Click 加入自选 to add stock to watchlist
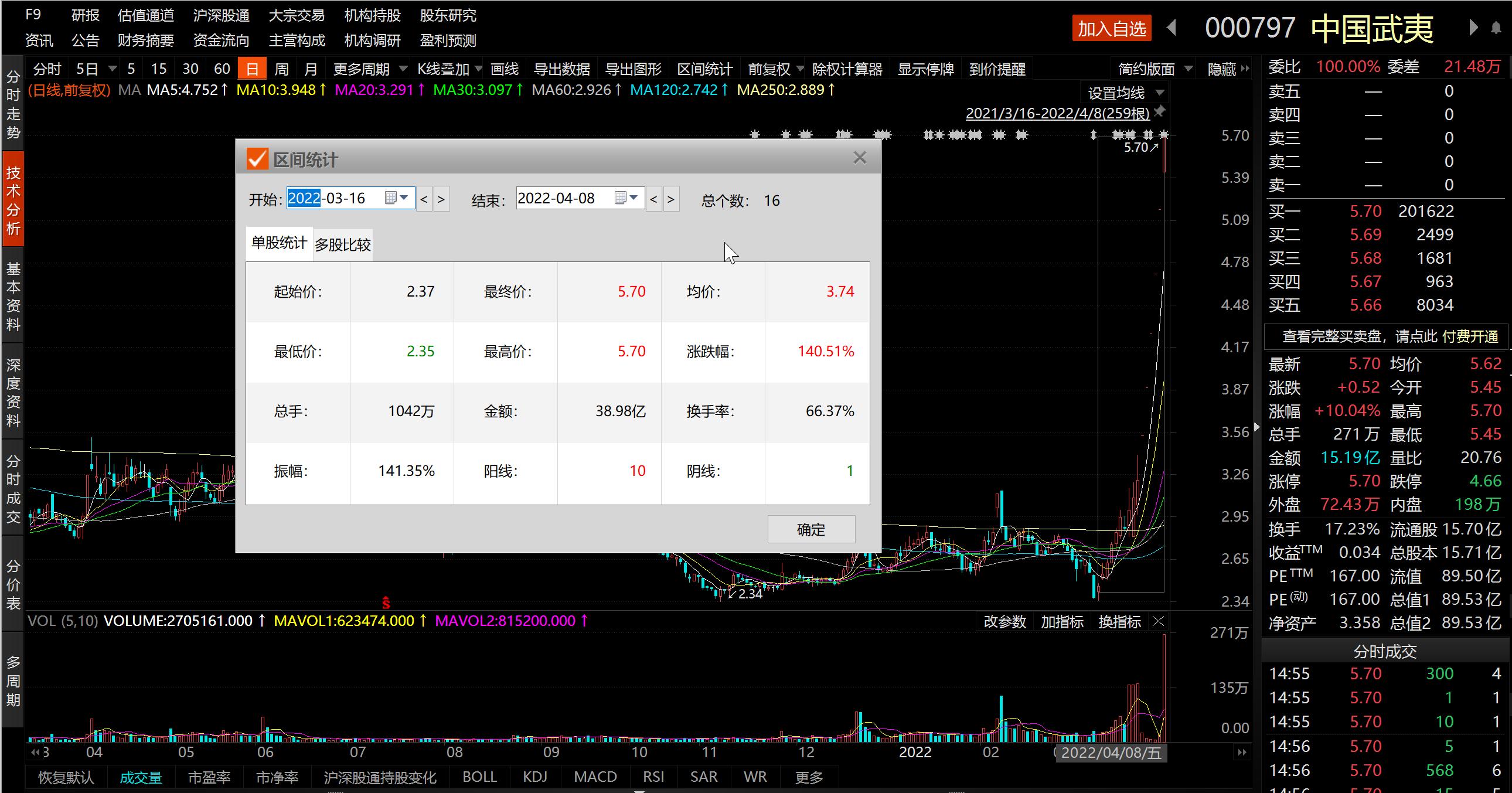This screenshot has height=793, width=1512. pos(1111,28)
